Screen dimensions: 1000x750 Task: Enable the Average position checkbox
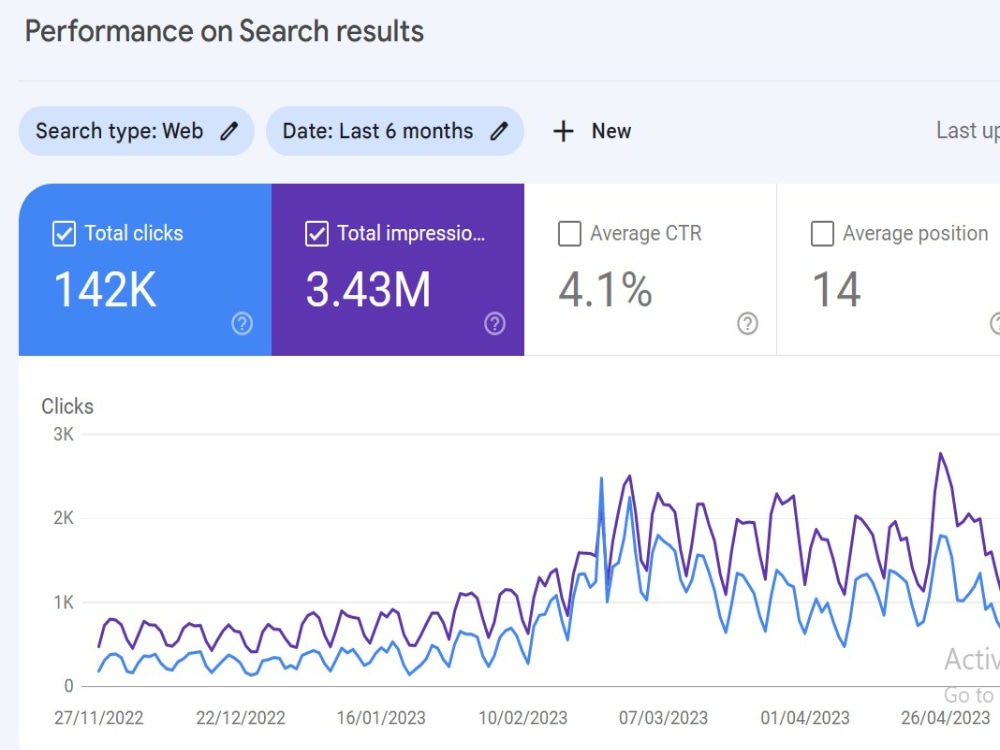[x=822, y=234]
